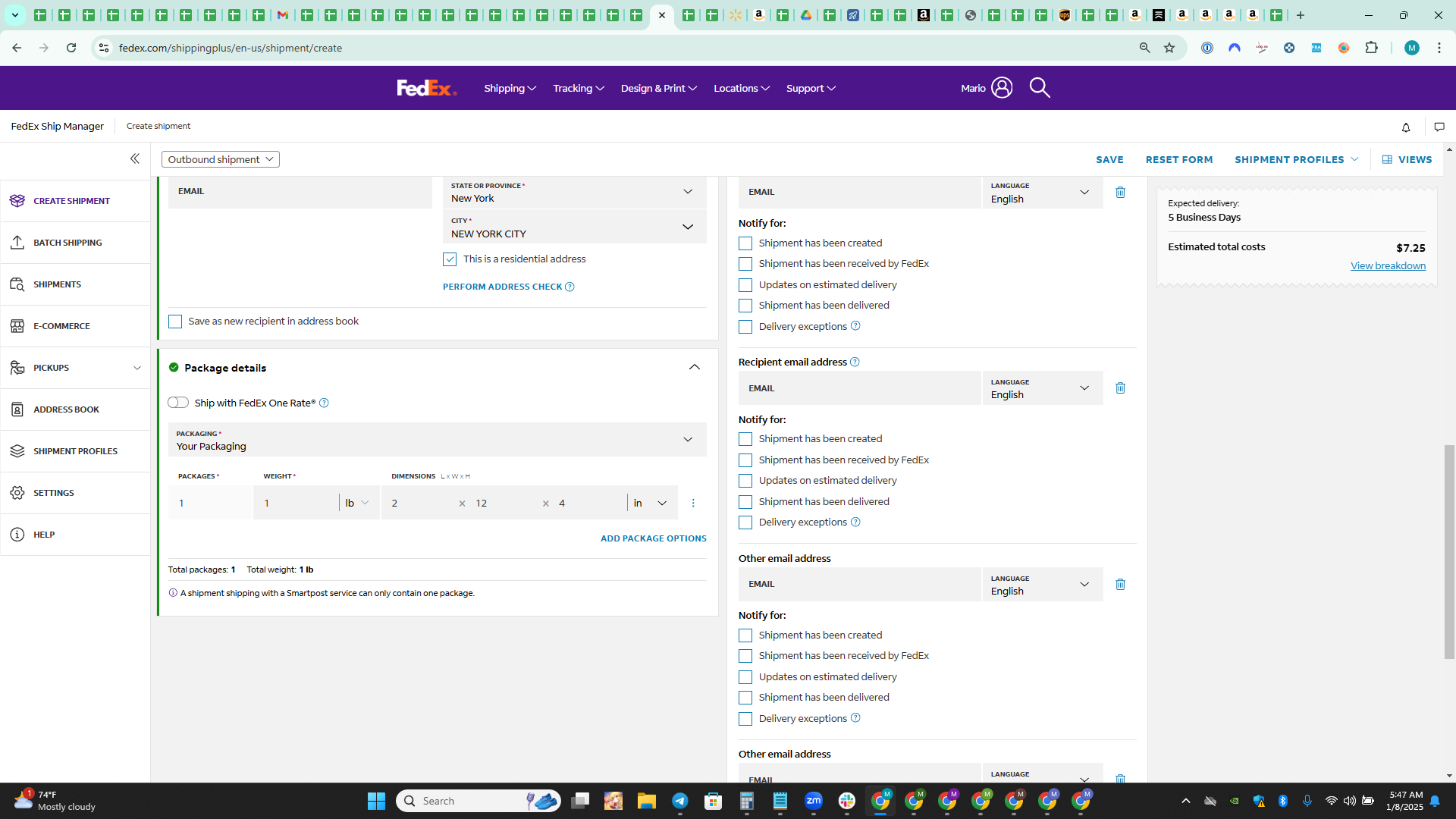The width and height of the screenshot is (1456, 819).
Task: Open Address Book in sidebar
Action: point(75,409)
